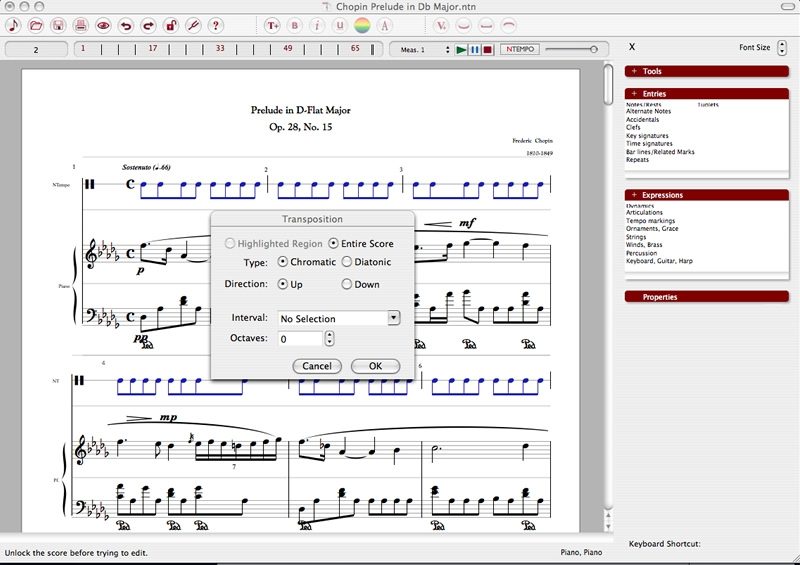Viewport: 800px width, 565px height.
Task: Expand the Expressions panel header
Action: (707, 195)
